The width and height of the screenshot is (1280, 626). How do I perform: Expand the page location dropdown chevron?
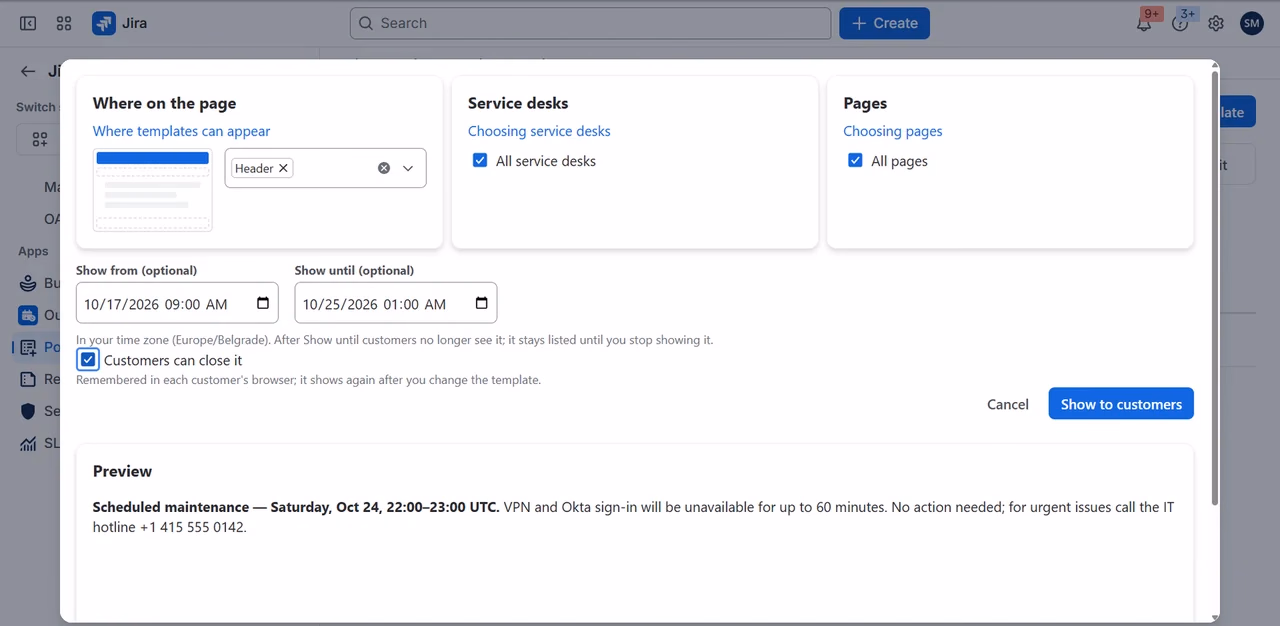click(x=408, y=168)
